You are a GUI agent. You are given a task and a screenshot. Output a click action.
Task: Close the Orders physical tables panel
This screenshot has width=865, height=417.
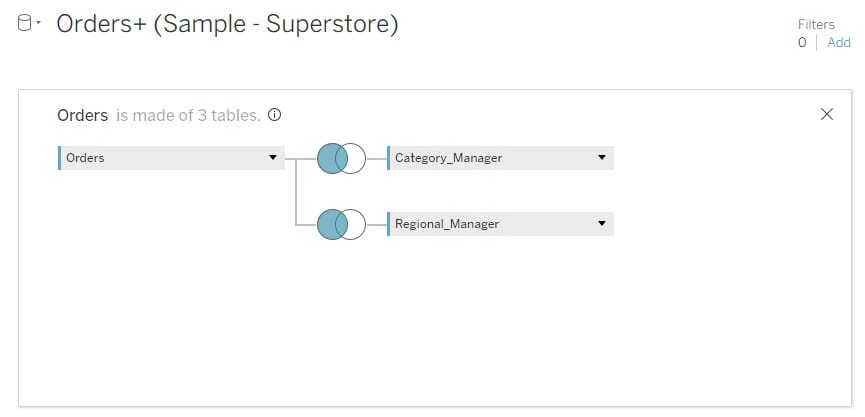826,114
